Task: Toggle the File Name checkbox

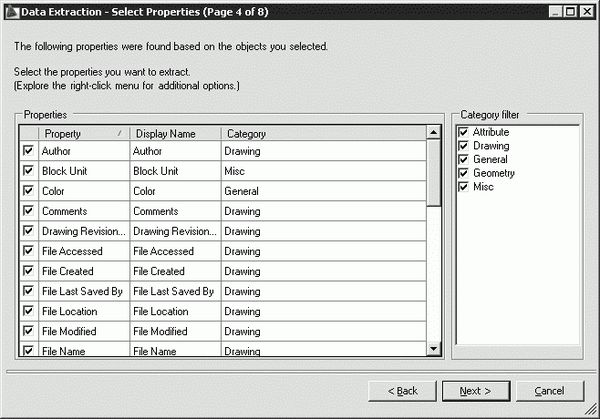Action: (28, 350)
